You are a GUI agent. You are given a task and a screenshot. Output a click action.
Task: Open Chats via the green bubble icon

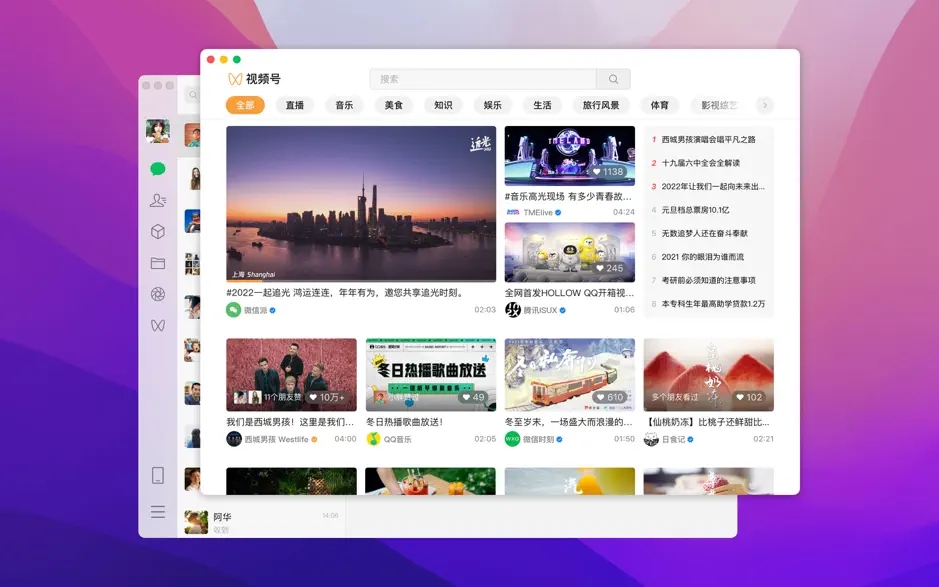click(157, 170)
